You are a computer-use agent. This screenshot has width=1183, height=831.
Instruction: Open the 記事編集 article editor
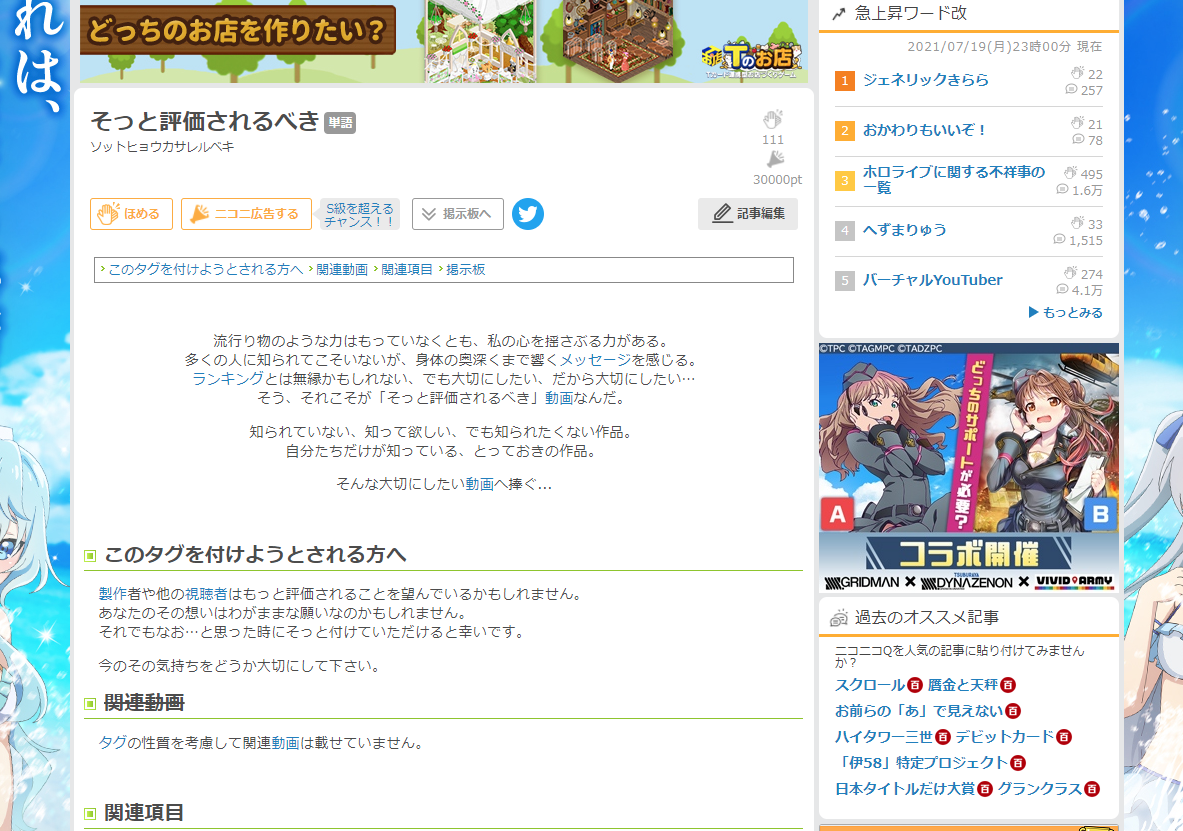coord(748,214)
